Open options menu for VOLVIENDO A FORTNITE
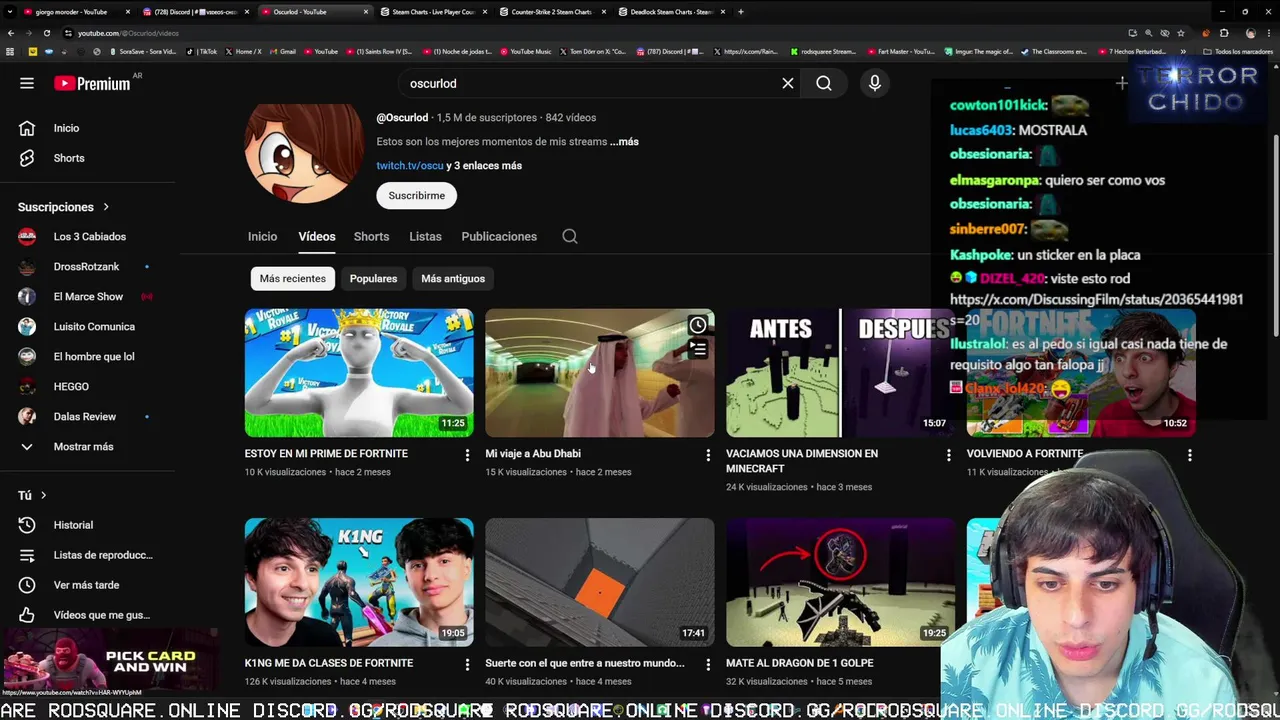Image resolution: width=1280 pixels, height=720 pixels. click(x=1190, y=455)
